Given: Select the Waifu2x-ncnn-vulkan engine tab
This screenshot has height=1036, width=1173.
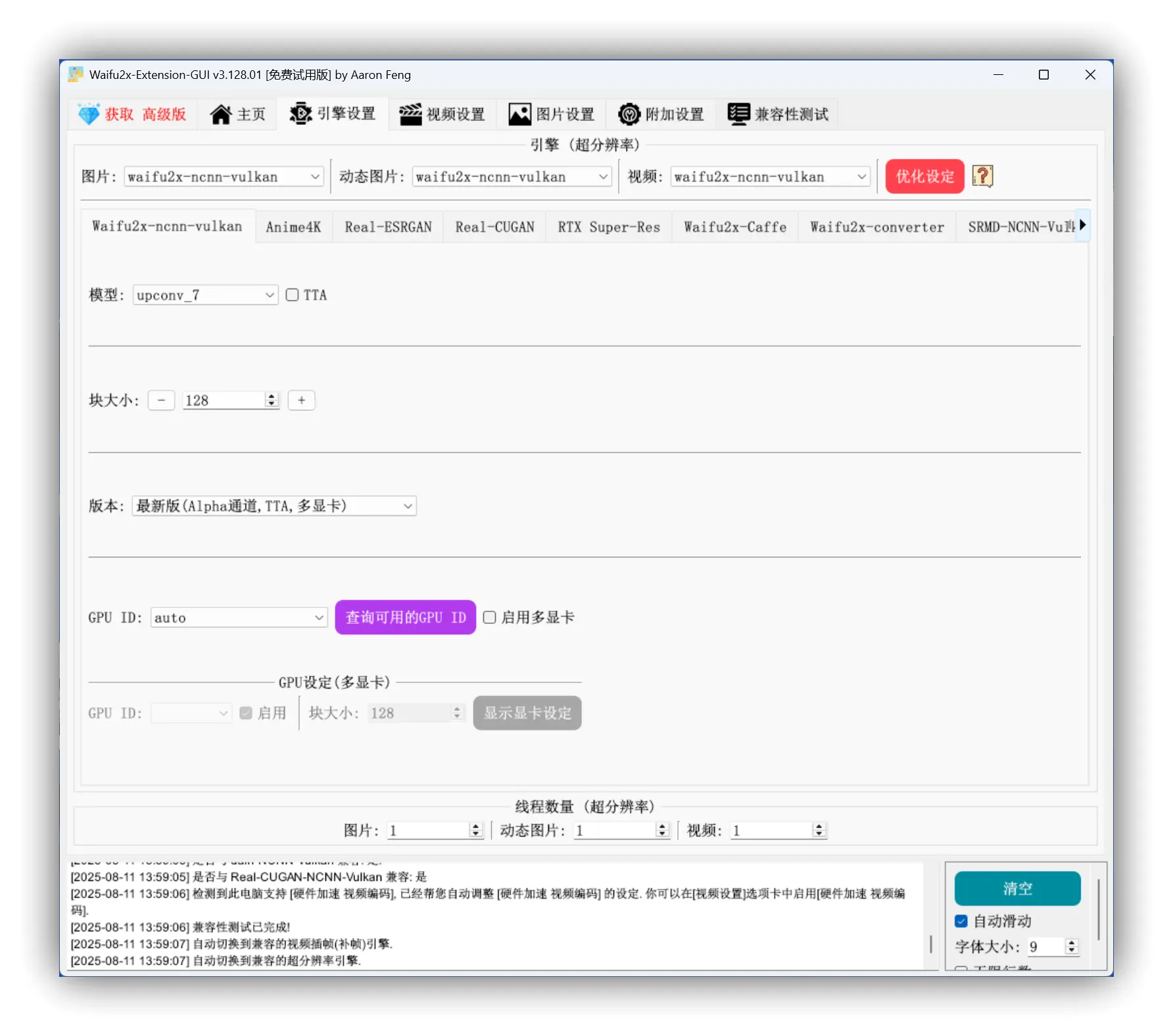Looking at the screenshot, I should [x=167, y=226].
